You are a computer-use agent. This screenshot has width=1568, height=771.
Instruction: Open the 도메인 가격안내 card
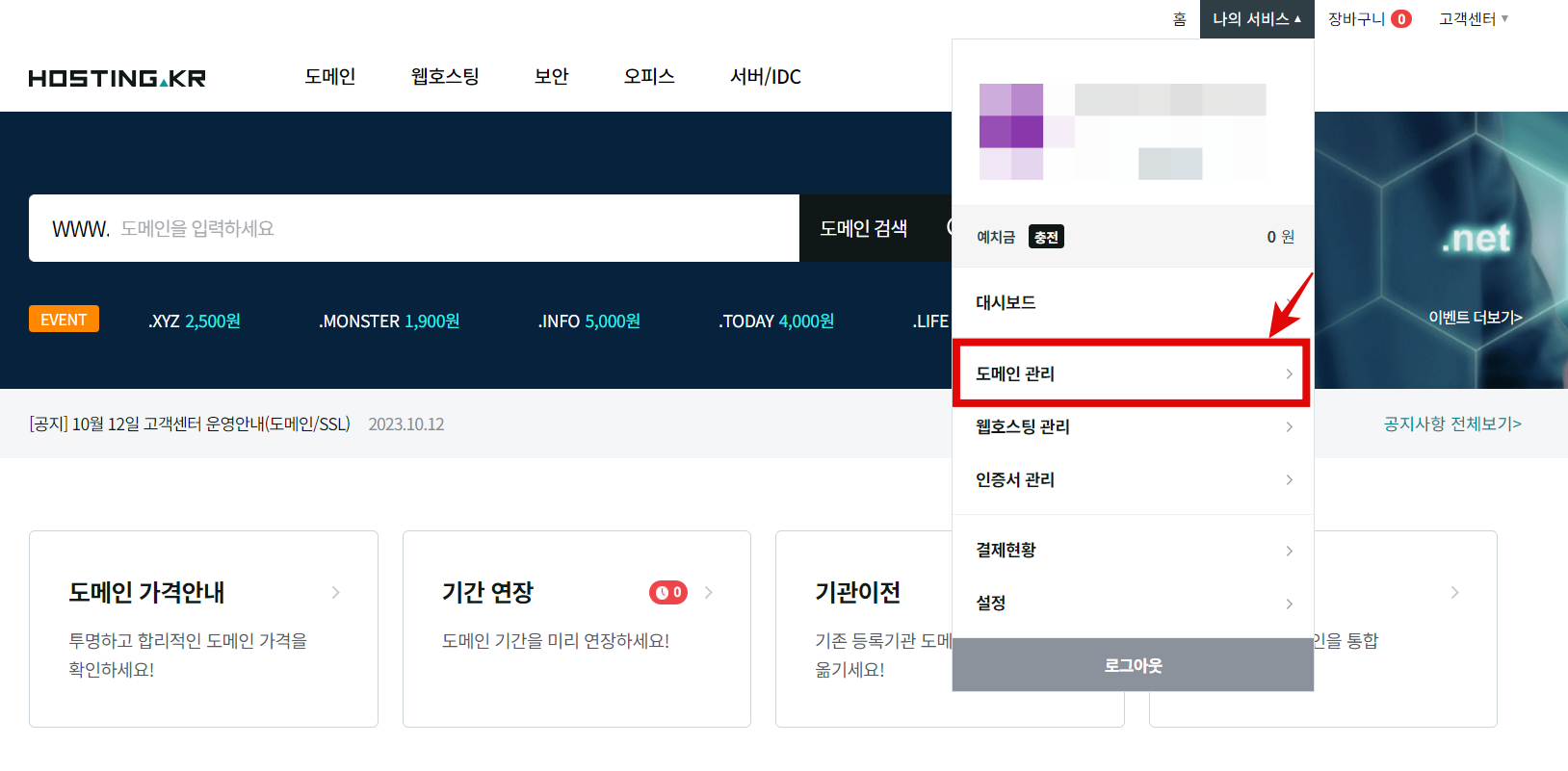[203, 629]
